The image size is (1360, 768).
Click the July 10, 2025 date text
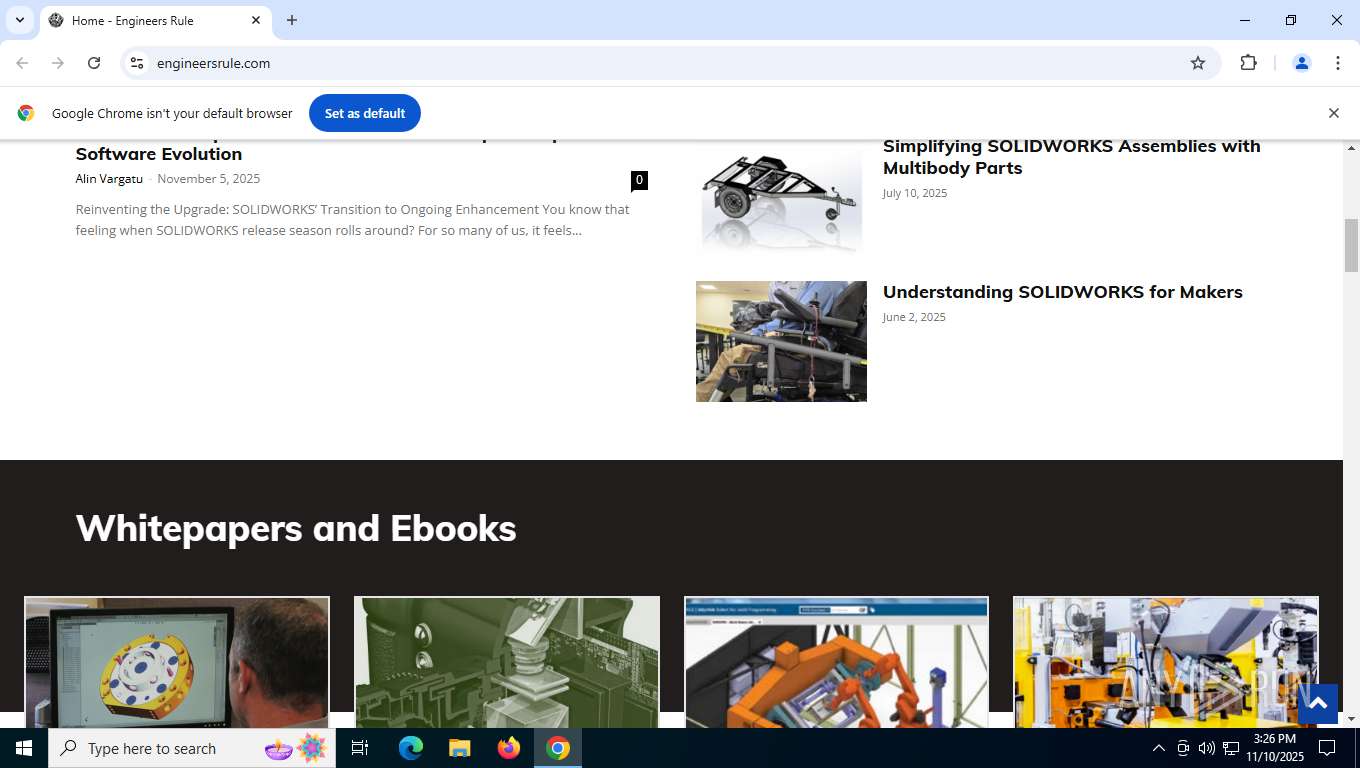pos(914,193)
